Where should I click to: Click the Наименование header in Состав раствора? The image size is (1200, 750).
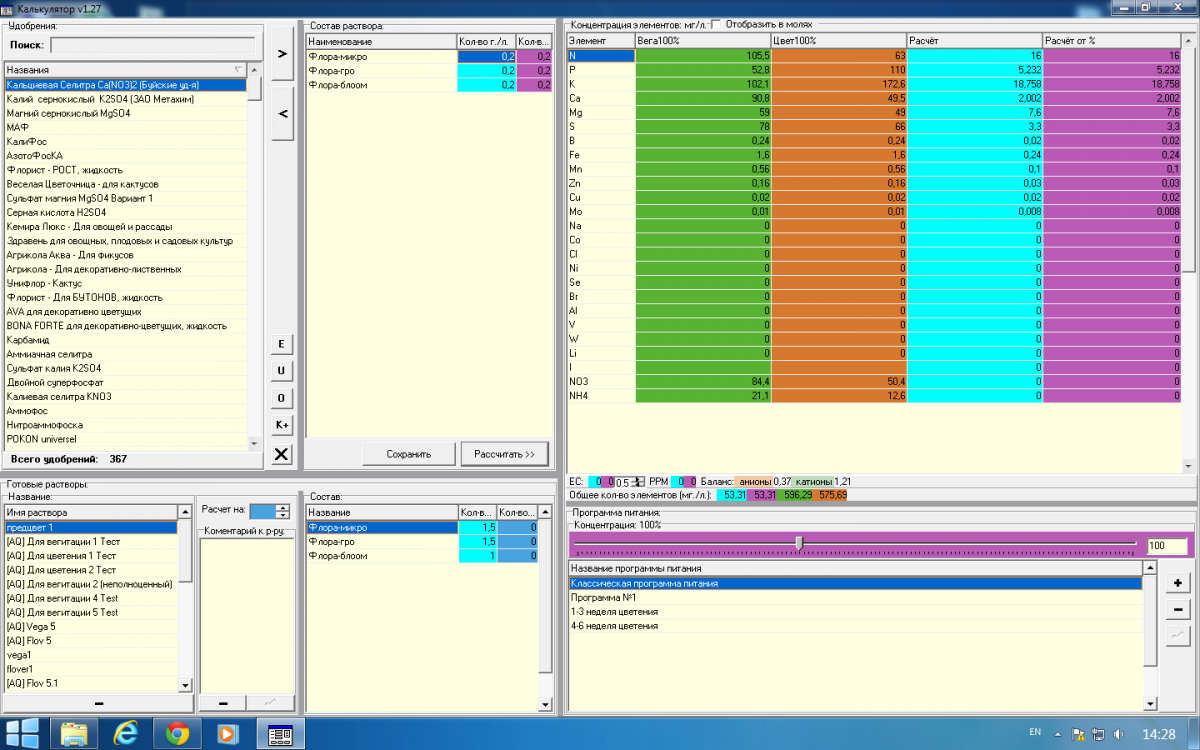[379, 41]
